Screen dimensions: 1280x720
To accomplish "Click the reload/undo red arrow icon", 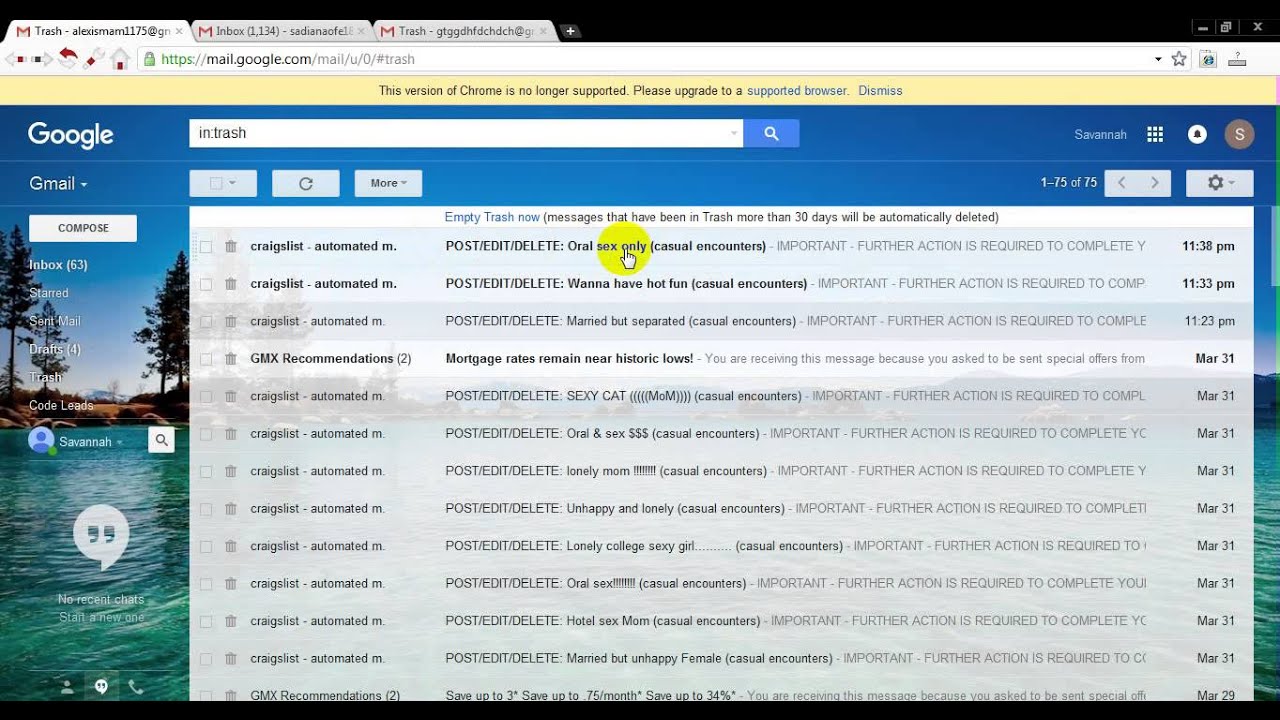I will click(67, 58).
